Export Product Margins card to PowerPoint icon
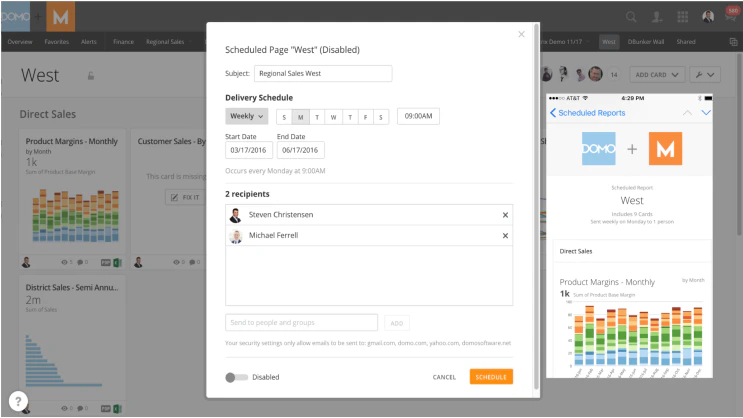743x418 pixels. [106, 263]
